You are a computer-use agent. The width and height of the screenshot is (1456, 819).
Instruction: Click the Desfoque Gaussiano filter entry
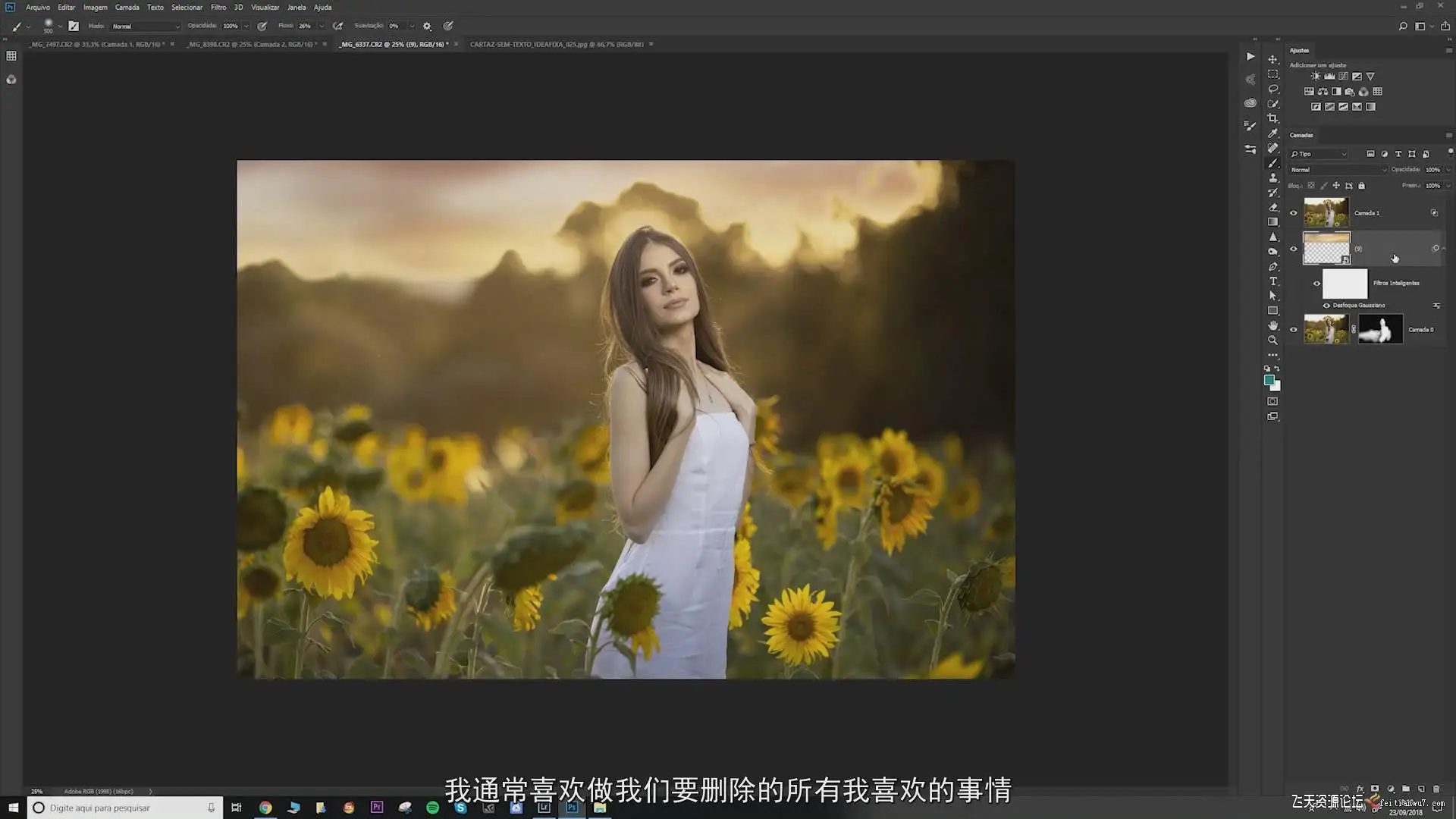click(1359, 306)
